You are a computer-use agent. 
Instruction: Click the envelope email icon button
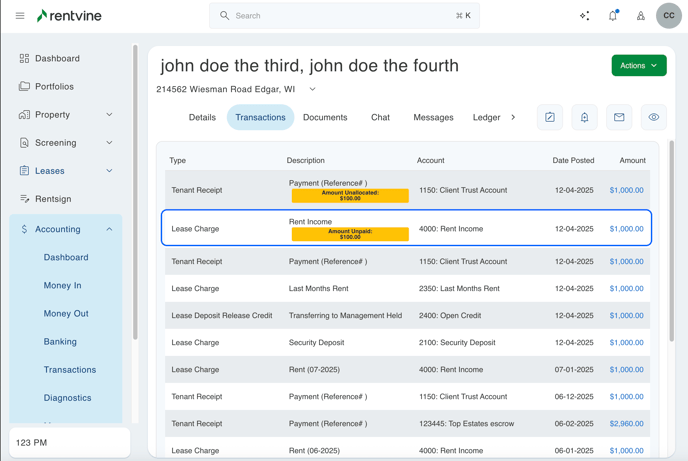[619, 117]
